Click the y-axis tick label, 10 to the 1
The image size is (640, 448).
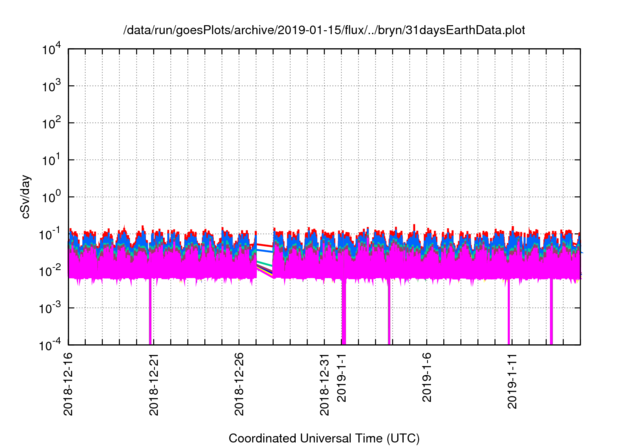coord(51,160)
